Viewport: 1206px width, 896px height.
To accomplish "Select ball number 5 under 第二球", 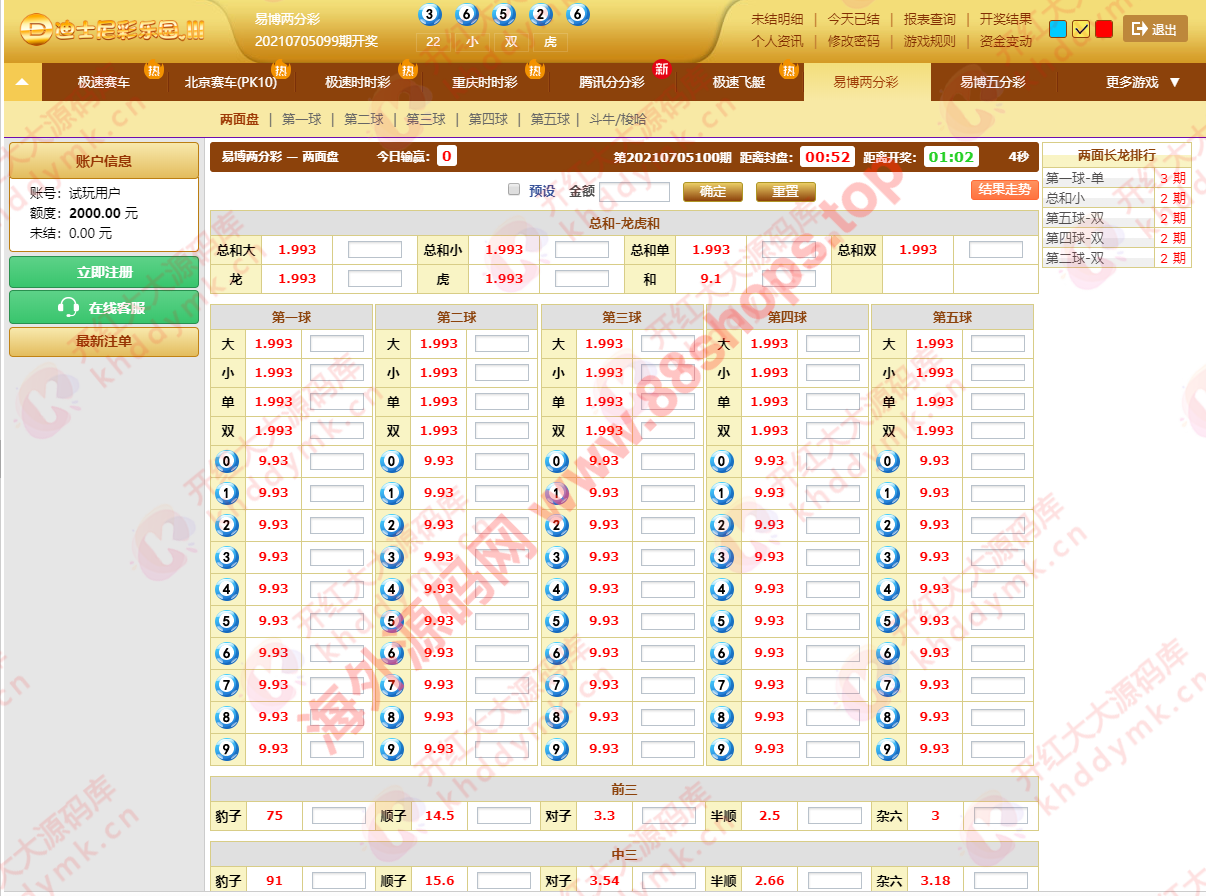I will click(392, 621).
